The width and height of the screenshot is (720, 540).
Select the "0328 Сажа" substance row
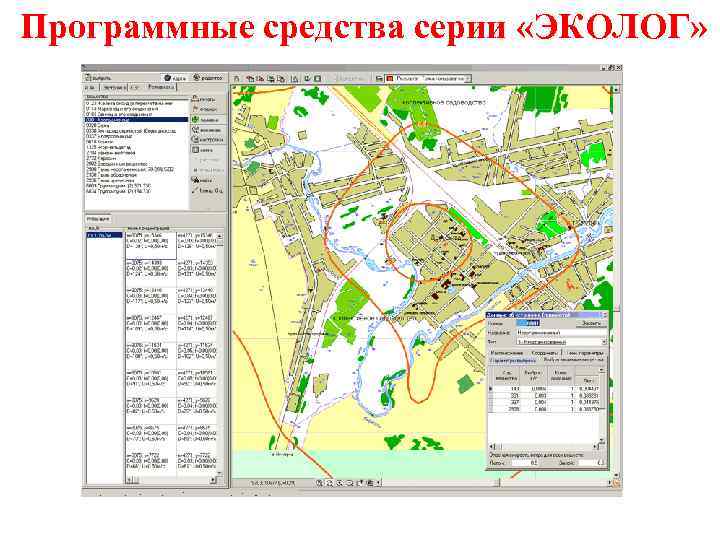pyautogui.click(x=137, y=125)
